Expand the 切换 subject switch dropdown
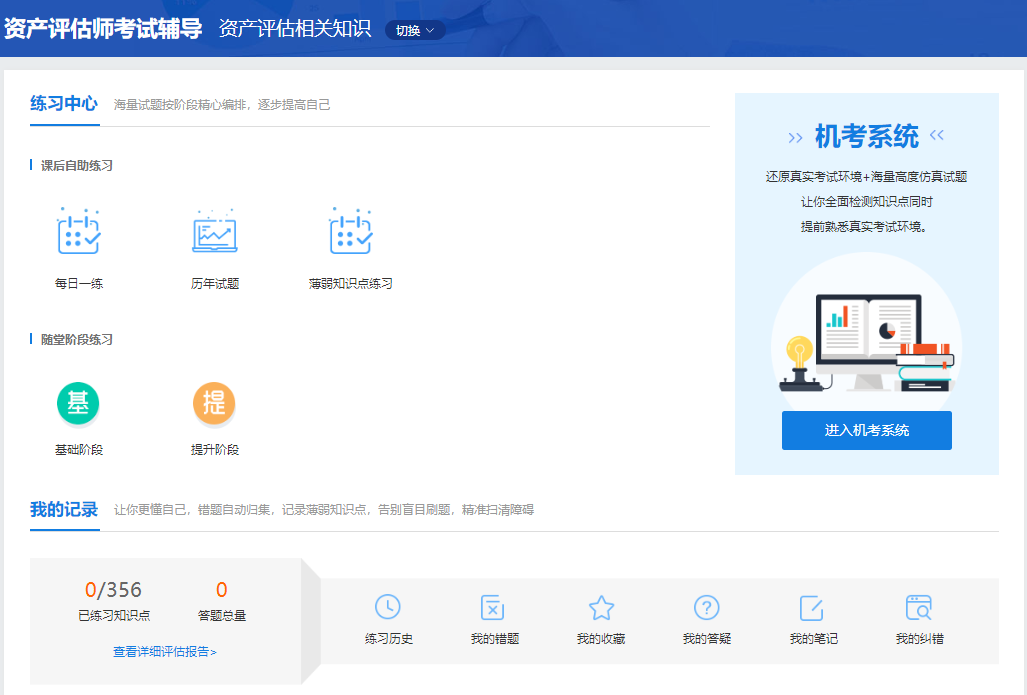The image size is (1027, 695). tap(414, 29)
